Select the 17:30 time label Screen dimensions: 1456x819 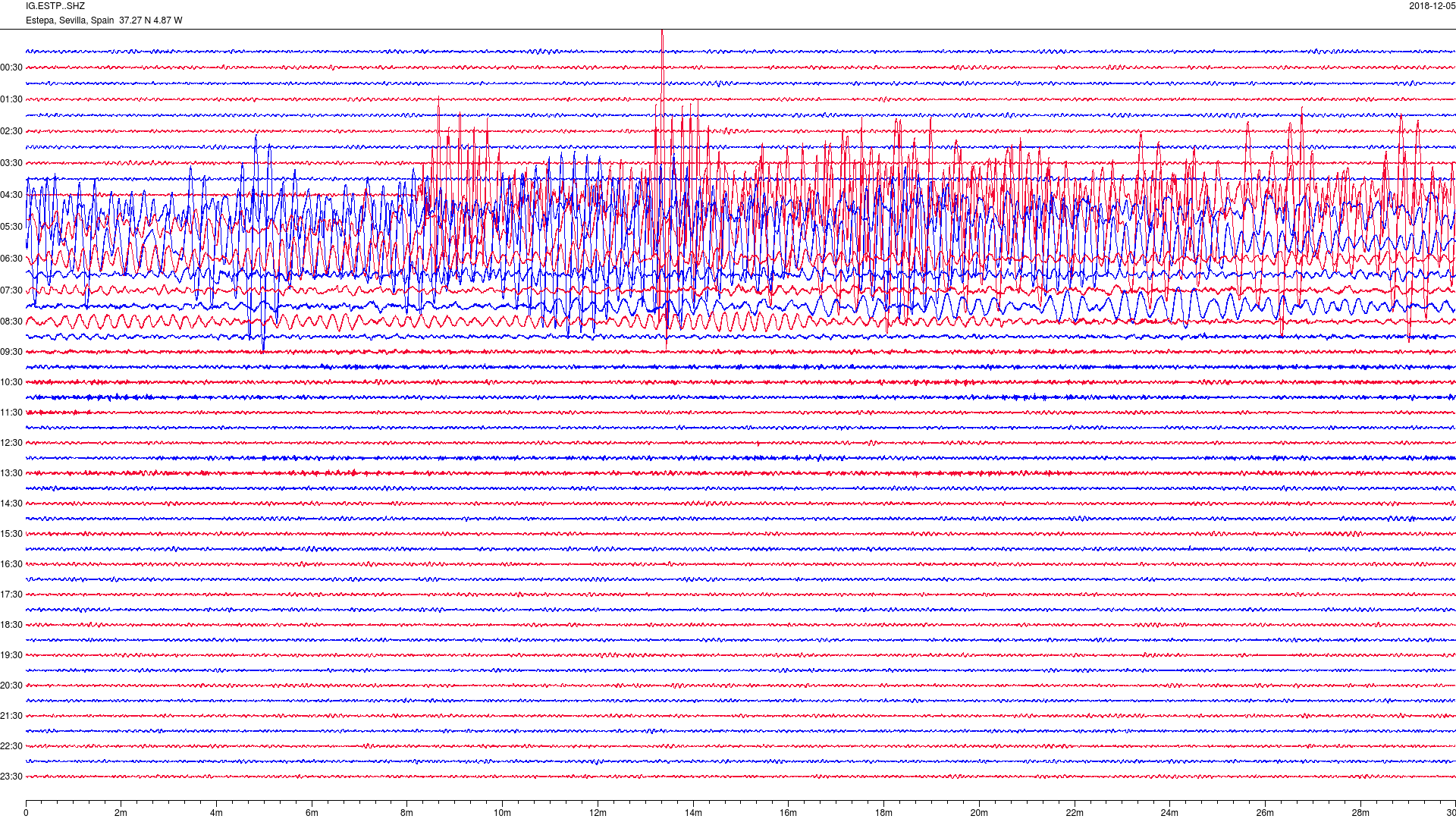(11, 595)
